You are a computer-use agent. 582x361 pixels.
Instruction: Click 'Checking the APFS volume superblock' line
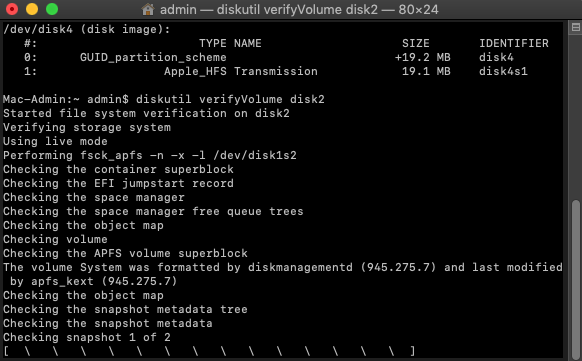tap(125, 253)
